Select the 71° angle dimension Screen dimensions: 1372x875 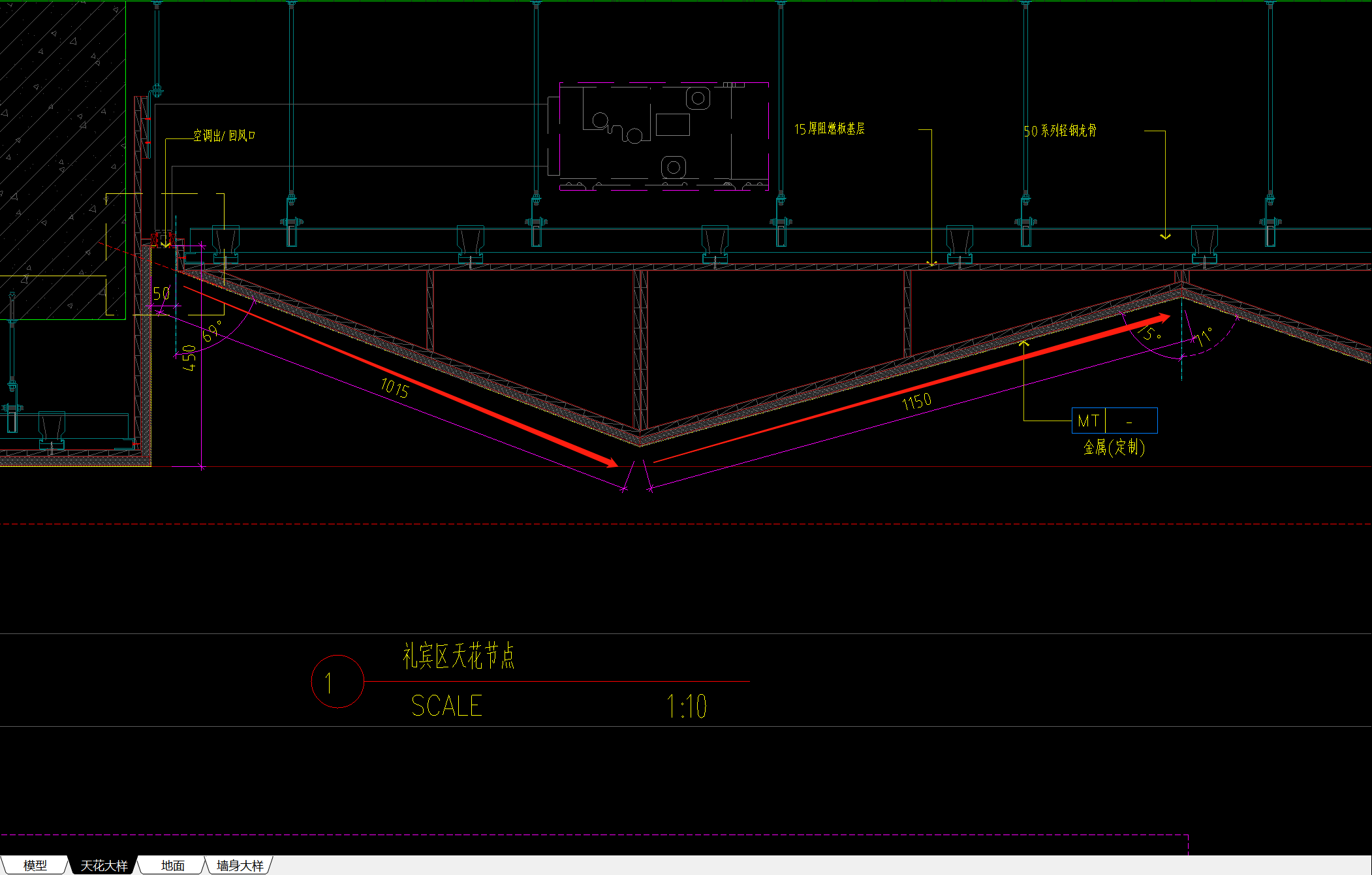tap(1204, 336)
